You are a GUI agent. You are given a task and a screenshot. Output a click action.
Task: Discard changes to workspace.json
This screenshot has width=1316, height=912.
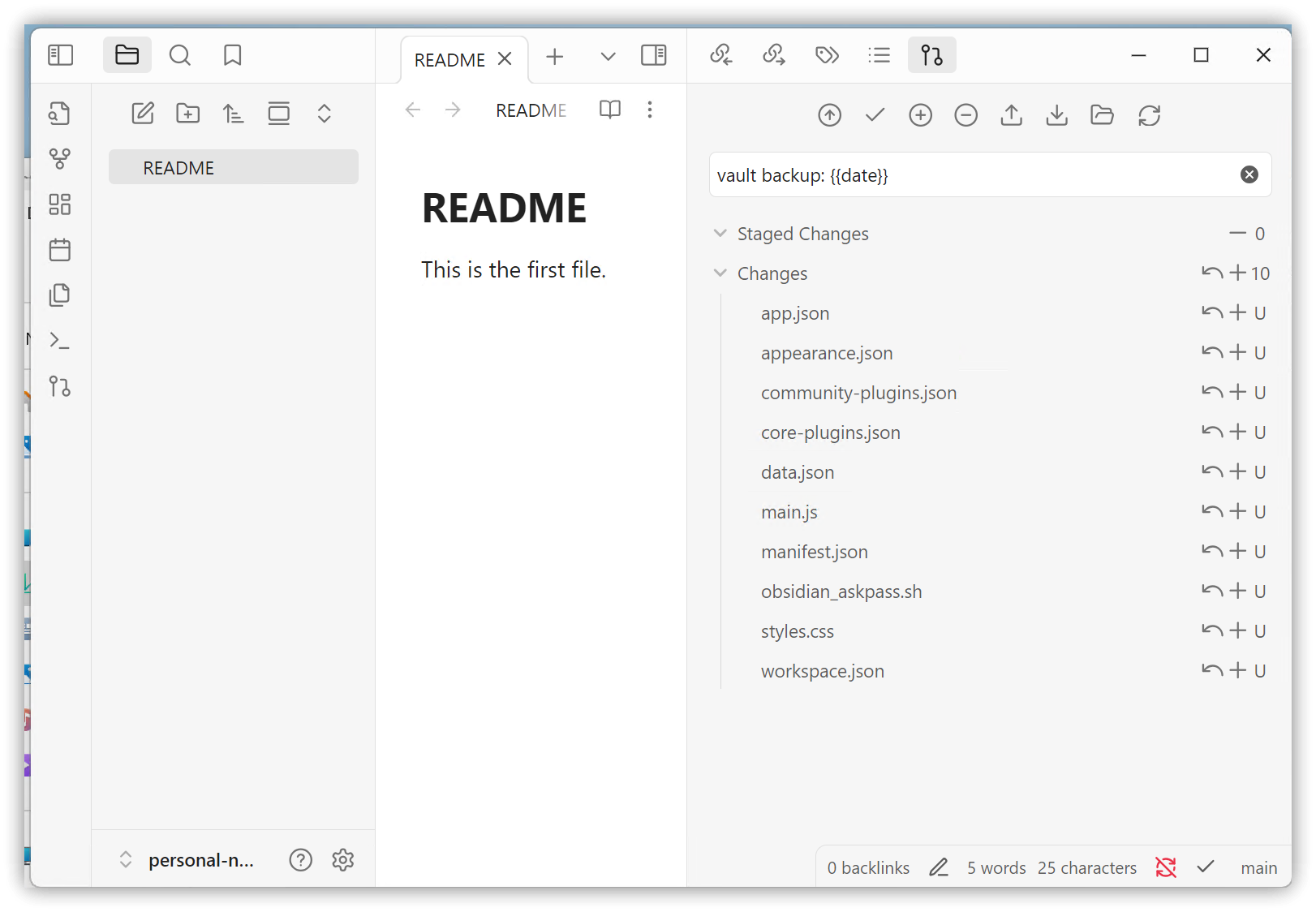click(x=1212, y=671)
